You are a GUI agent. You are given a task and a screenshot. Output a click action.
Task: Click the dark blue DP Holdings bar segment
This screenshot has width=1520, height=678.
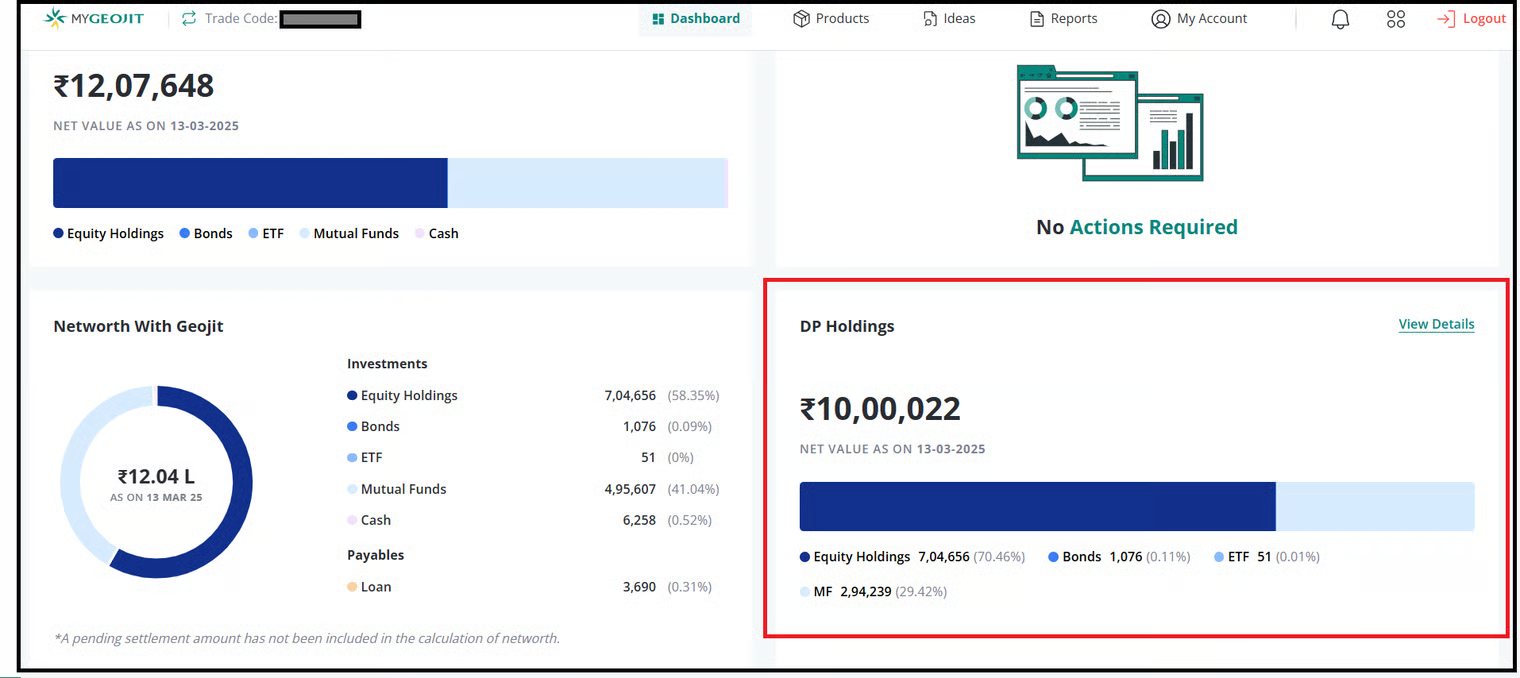click(x=1036, y=506)
